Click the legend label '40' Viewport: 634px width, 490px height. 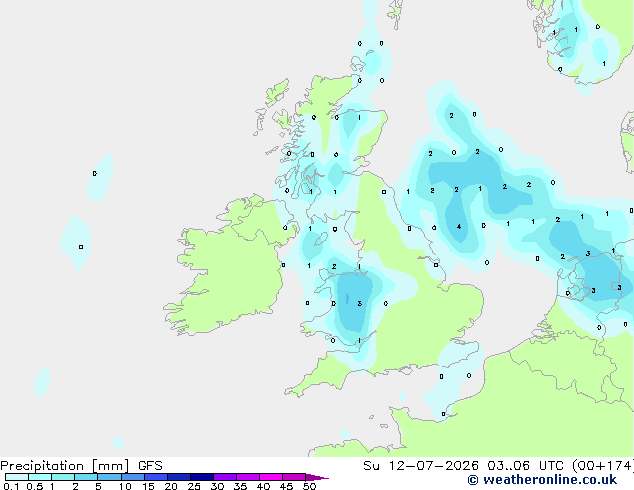tap(263, 486)
